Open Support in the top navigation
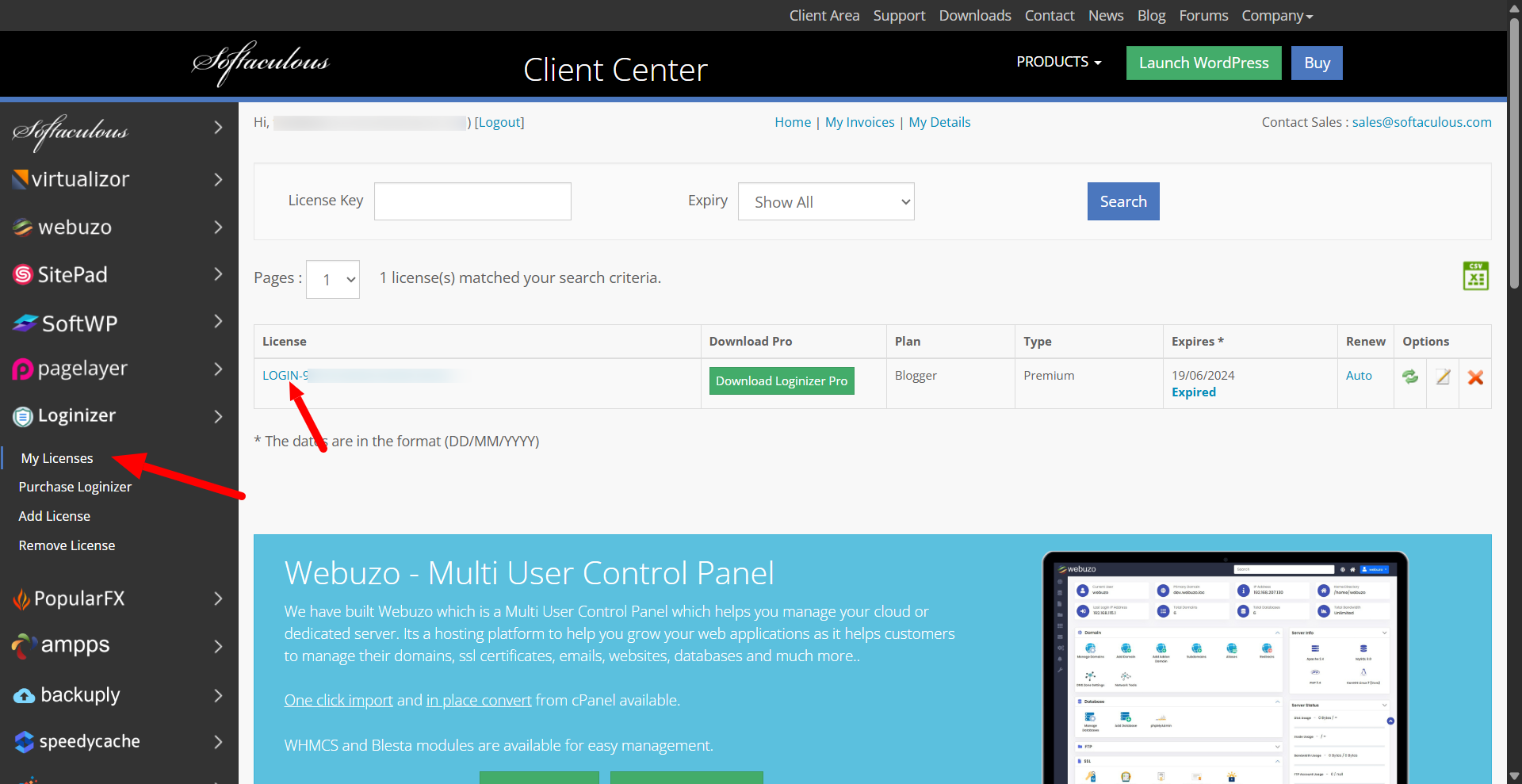 click(x=899, y=16)
